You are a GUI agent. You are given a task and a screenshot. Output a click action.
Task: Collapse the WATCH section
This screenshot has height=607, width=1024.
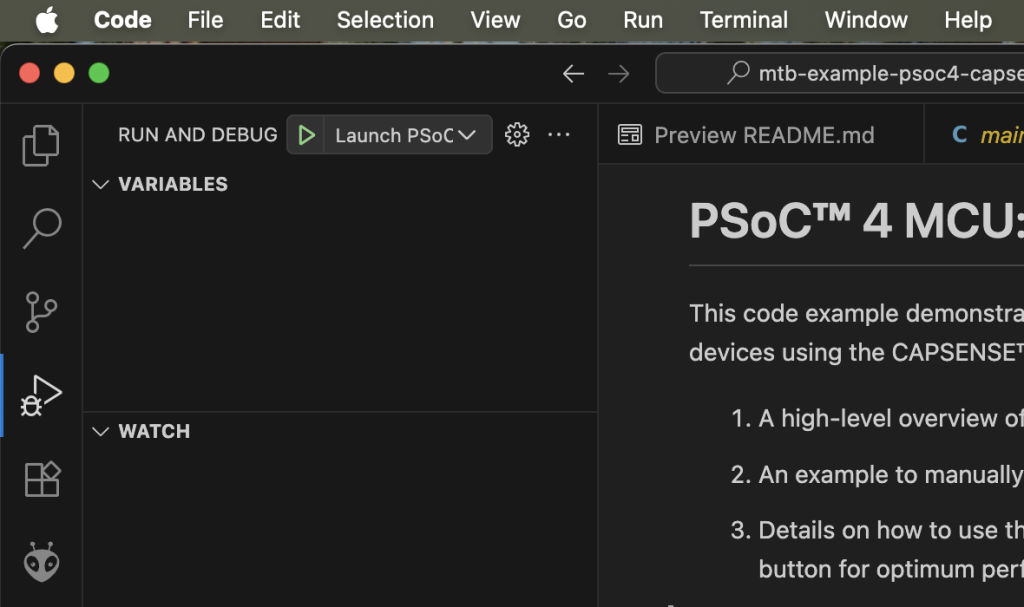pos(101,431)
